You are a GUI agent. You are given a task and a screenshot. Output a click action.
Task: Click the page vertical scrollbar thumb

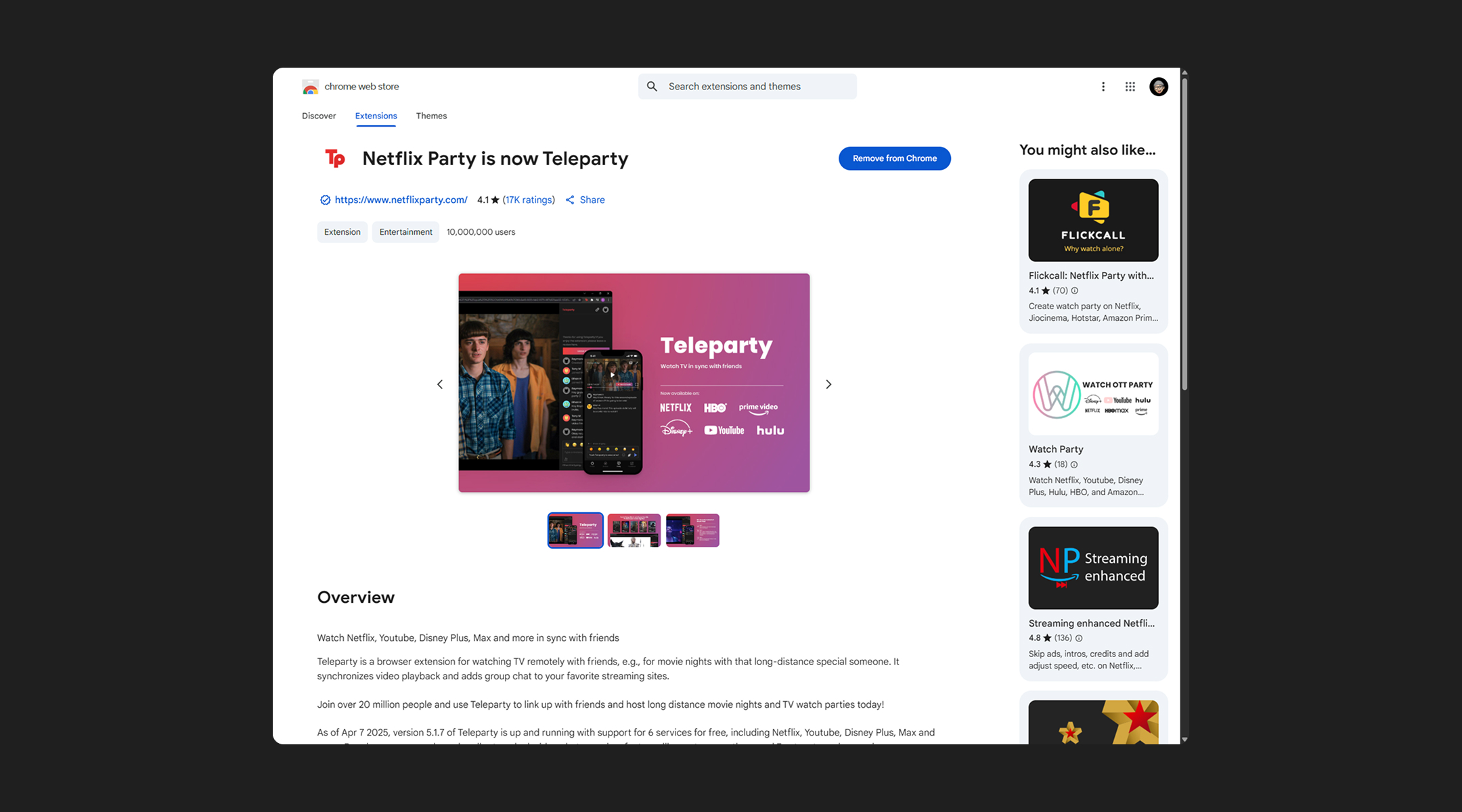tap(1184, 234)
